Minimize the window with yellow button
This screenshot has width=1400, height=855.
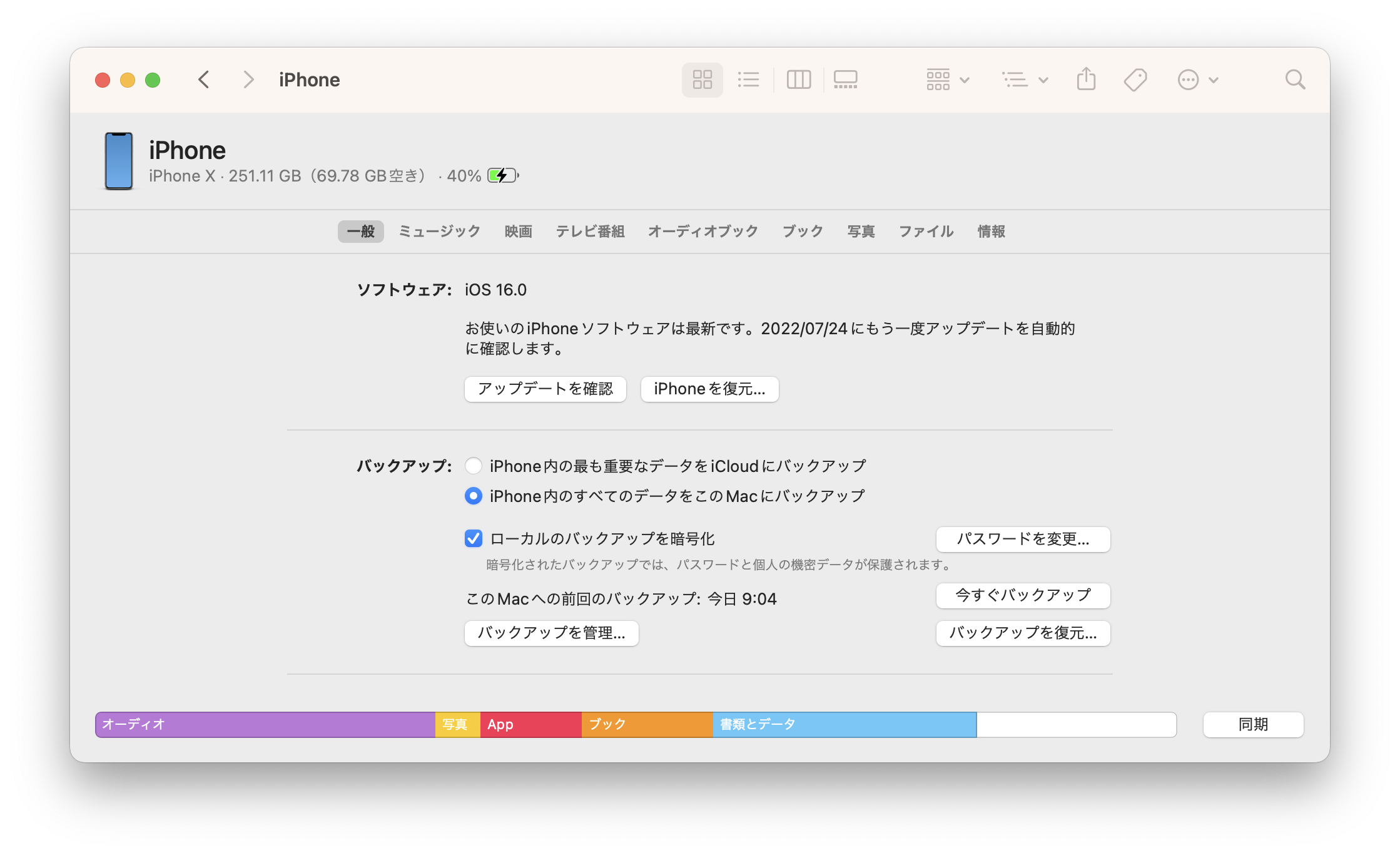(128, 80)
